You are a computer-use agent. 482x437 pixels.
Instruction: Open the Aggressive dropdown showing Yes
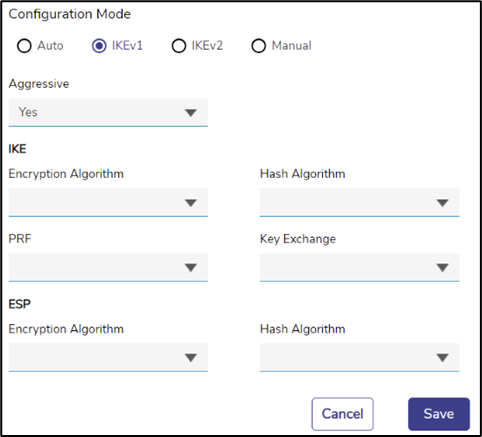point(108,112)
